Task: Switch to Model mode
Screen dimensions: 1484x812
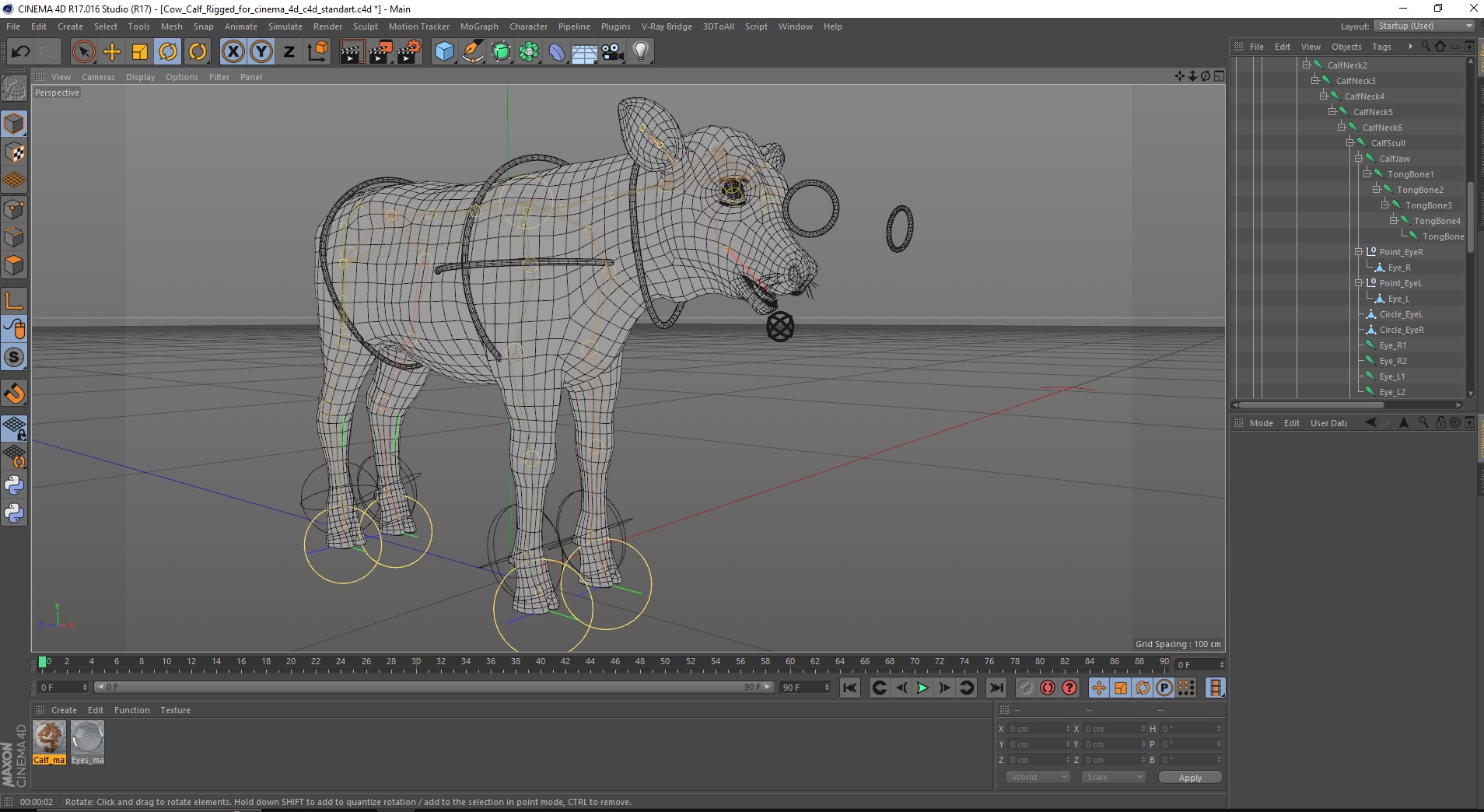Action: click(x=14, y=124)
